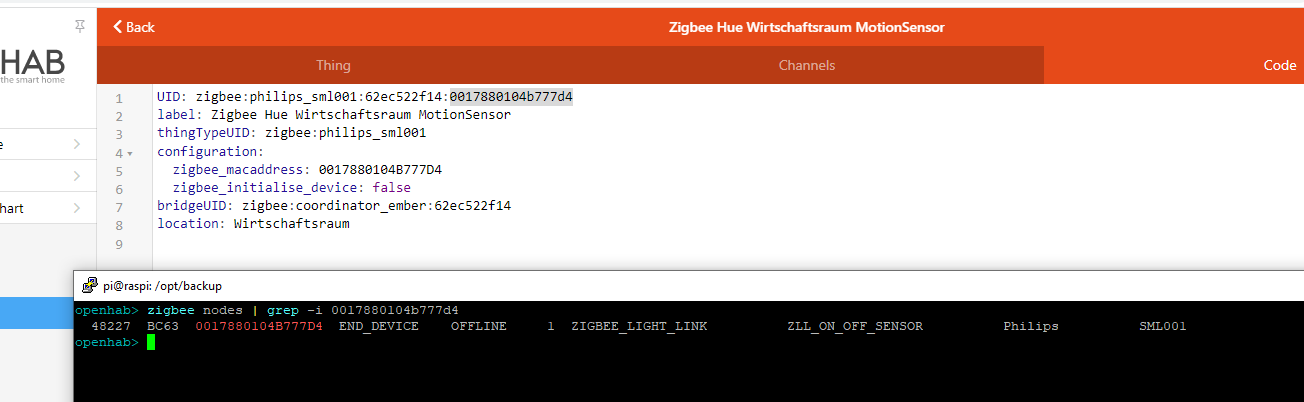The height and width of the screenshot is (402, 1304).
Task: Click ZLL_ON_OFF_SENSOR in terminal output
Action: pos(855,326)
